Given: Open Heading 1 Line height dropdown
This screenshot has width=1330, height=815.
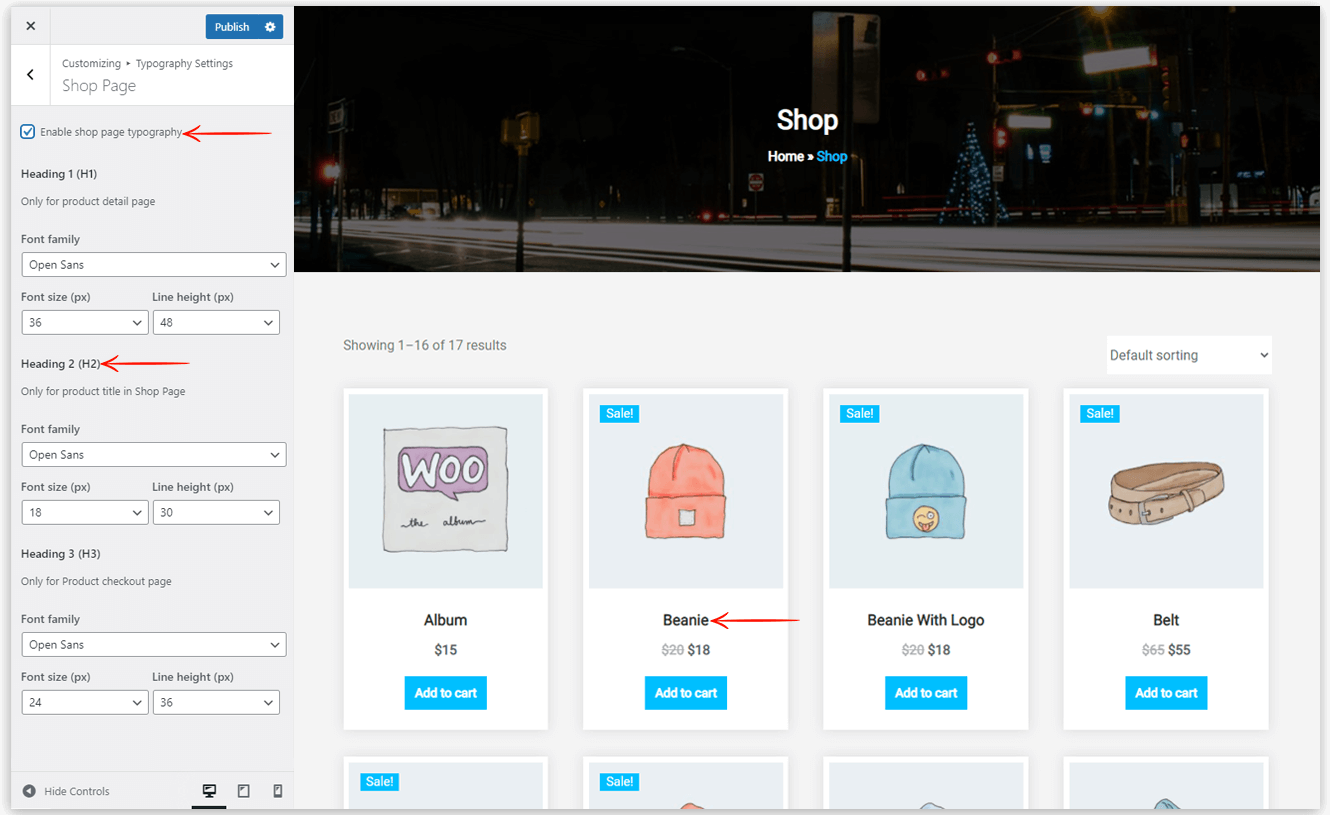Looking at the screenshot, I should click(x=216, y=323).
